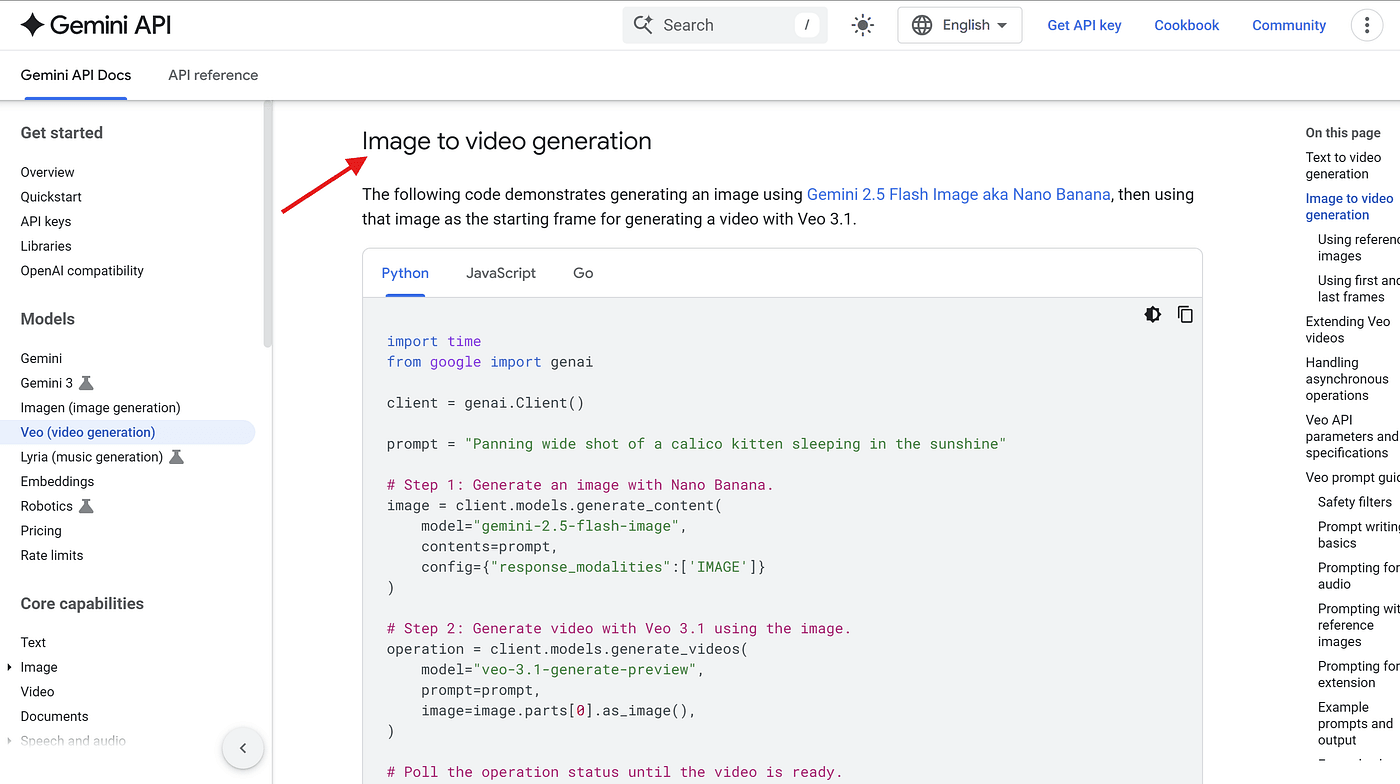Image resolution: width=1400 pixels, height=784 pixels.
Task: Open the Gemini 2.5 Flash Image link
Action: (x=958, y=195)
